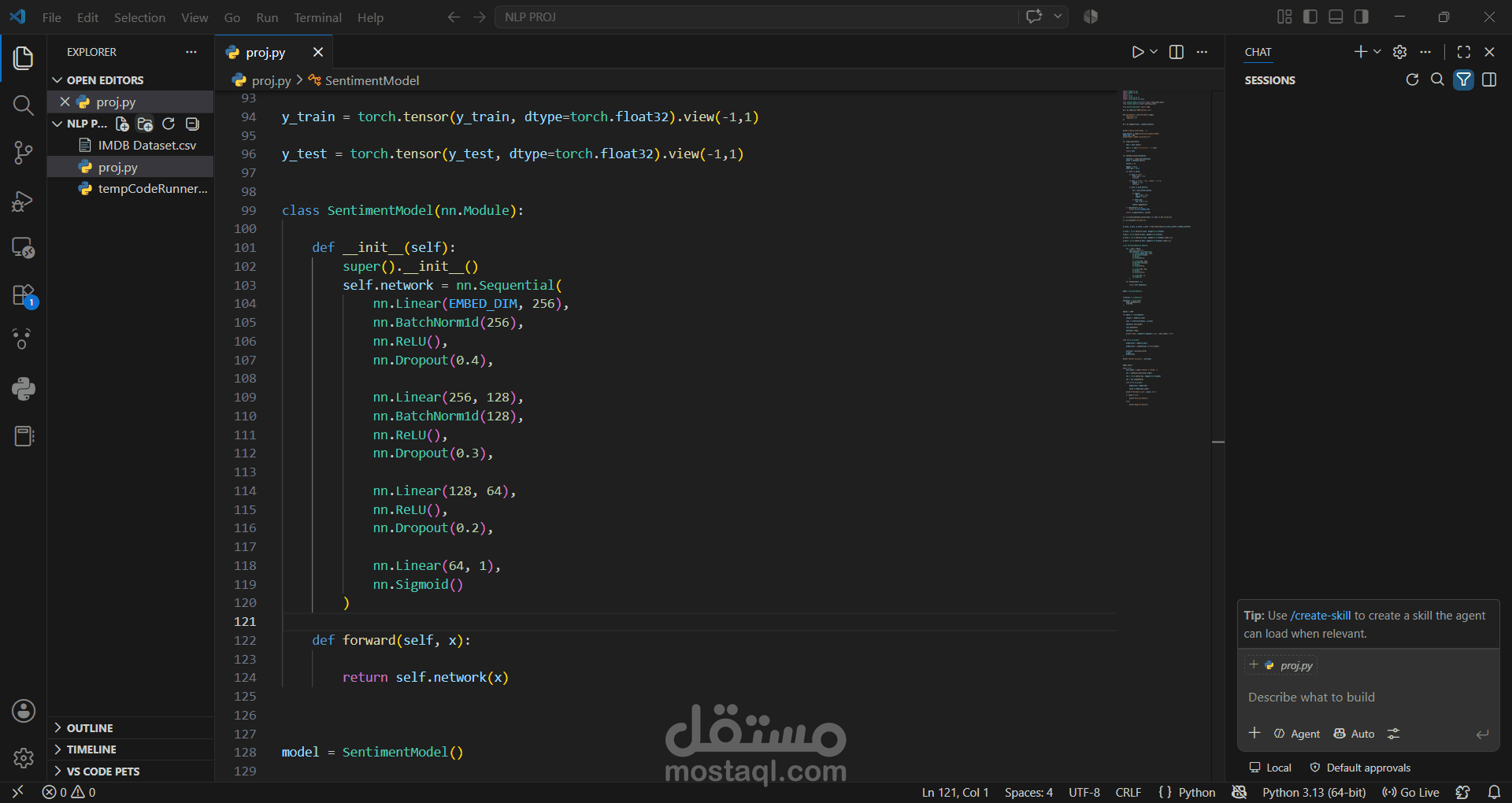
Task: Open chat settings gear
Action: [1399, 52]
